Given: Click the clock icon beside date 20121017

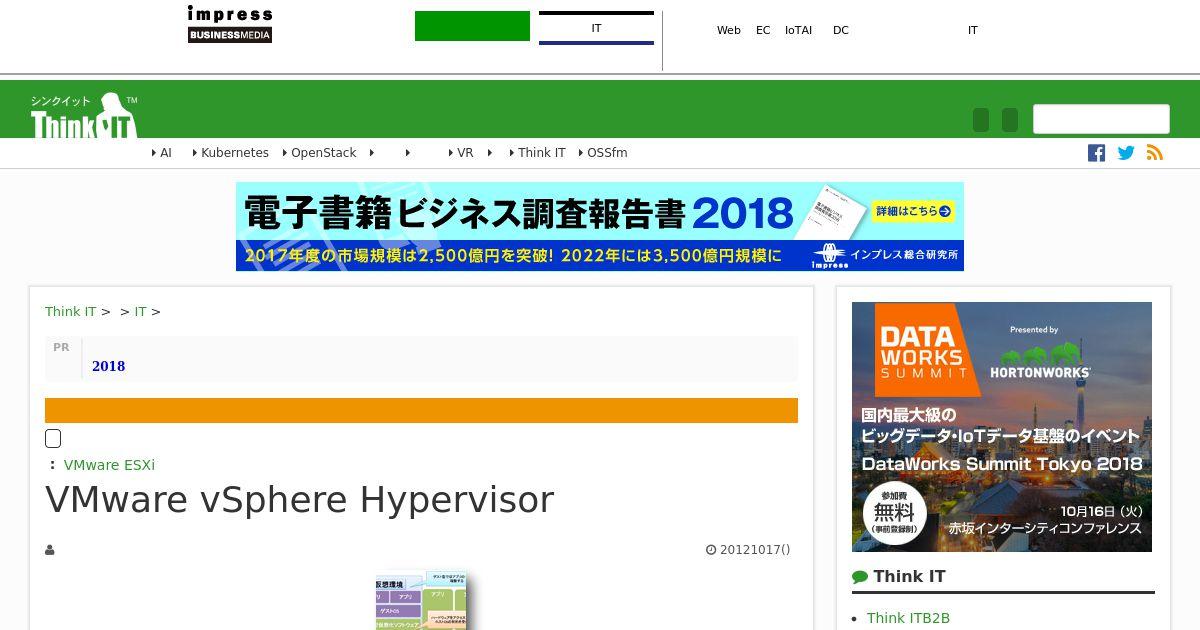Looking at the screenshot, I should pyautogui.click(x=711, y=550).
